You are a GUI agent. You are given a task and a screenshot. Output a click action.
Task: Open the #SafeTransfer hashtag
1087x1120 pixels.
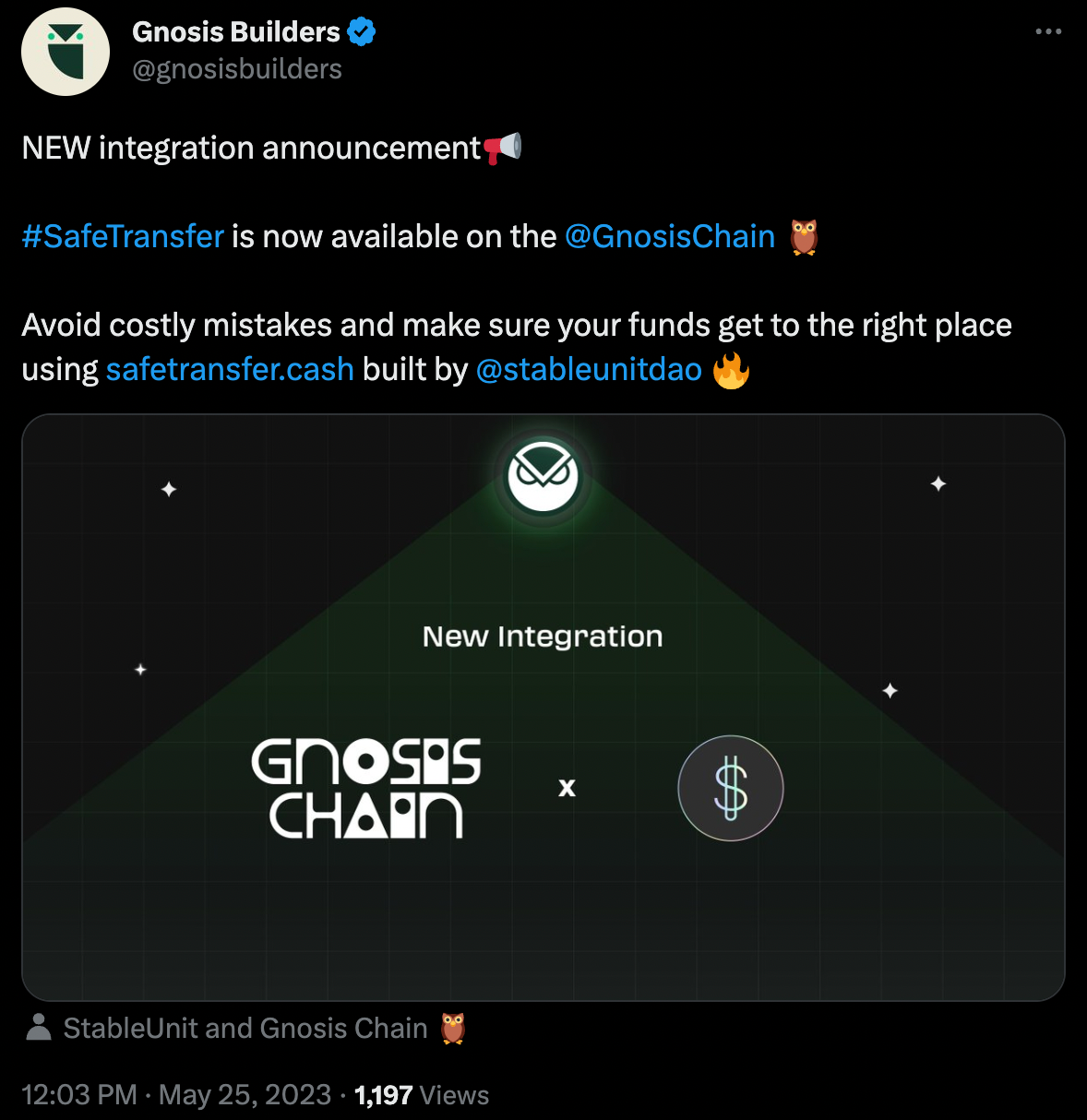[x=123, y=236]
